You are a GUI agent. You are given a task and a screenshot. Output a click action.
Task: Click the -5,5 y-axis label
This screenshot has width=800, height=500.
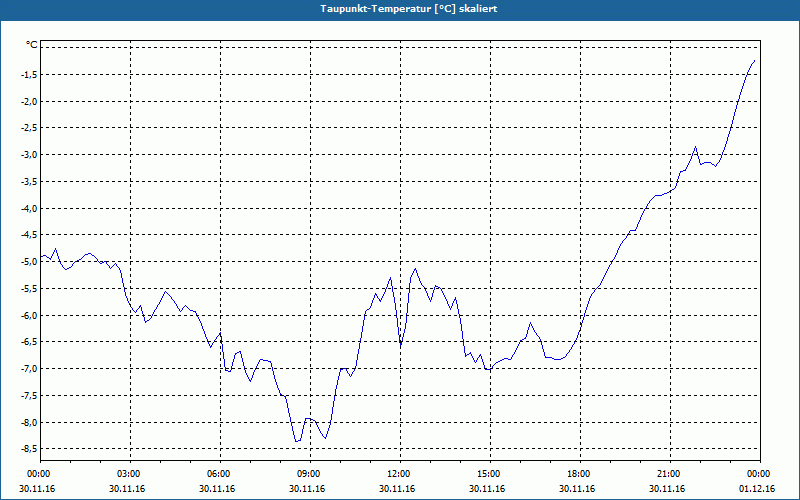pos(29,288)
